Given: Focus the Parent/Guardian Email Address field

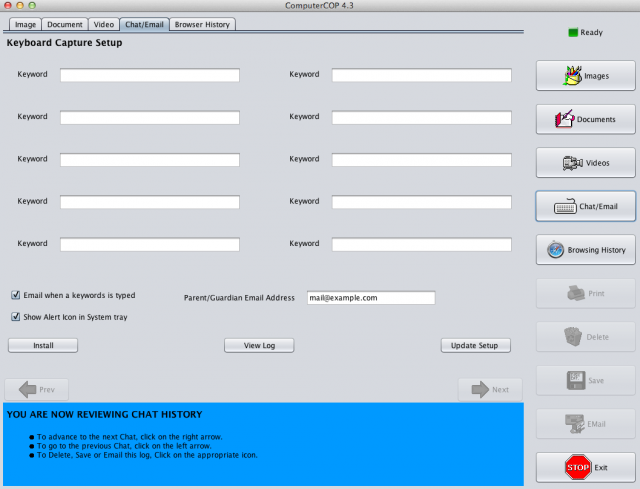Looking at the screenshot, I should 371,298.
